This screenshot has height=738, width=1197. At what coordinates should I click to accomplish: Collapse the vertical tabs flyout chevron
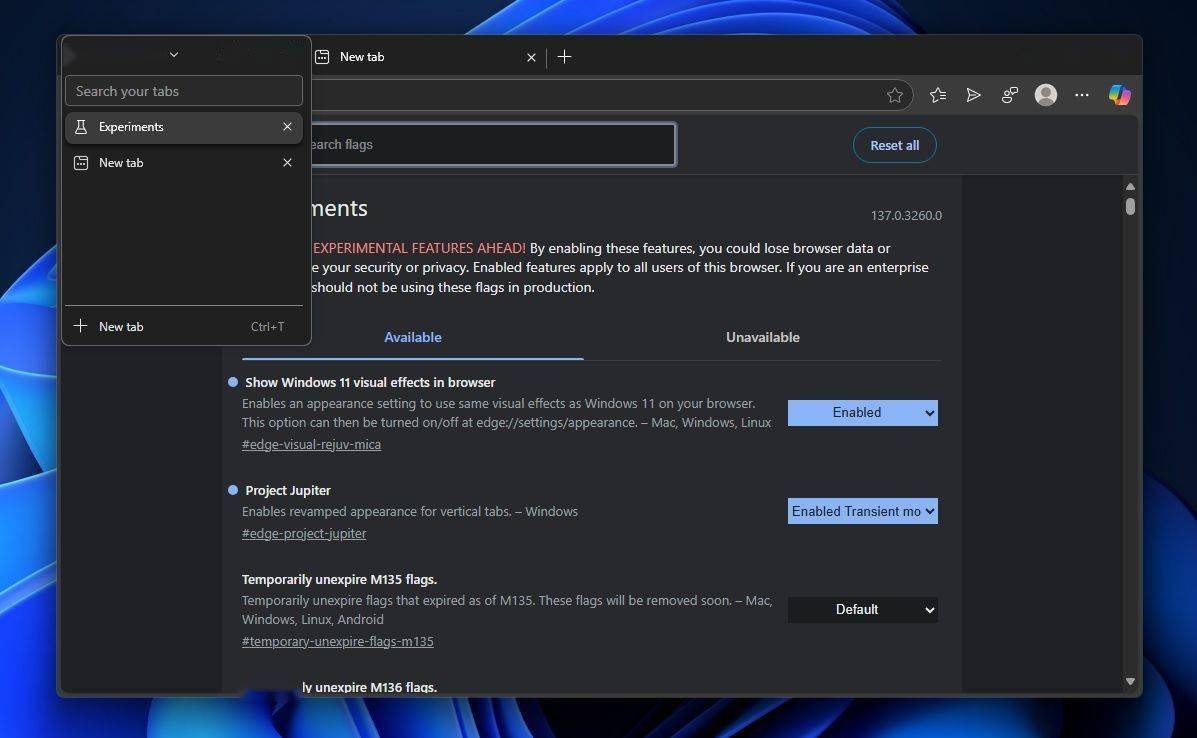click(x=174, y=54)
